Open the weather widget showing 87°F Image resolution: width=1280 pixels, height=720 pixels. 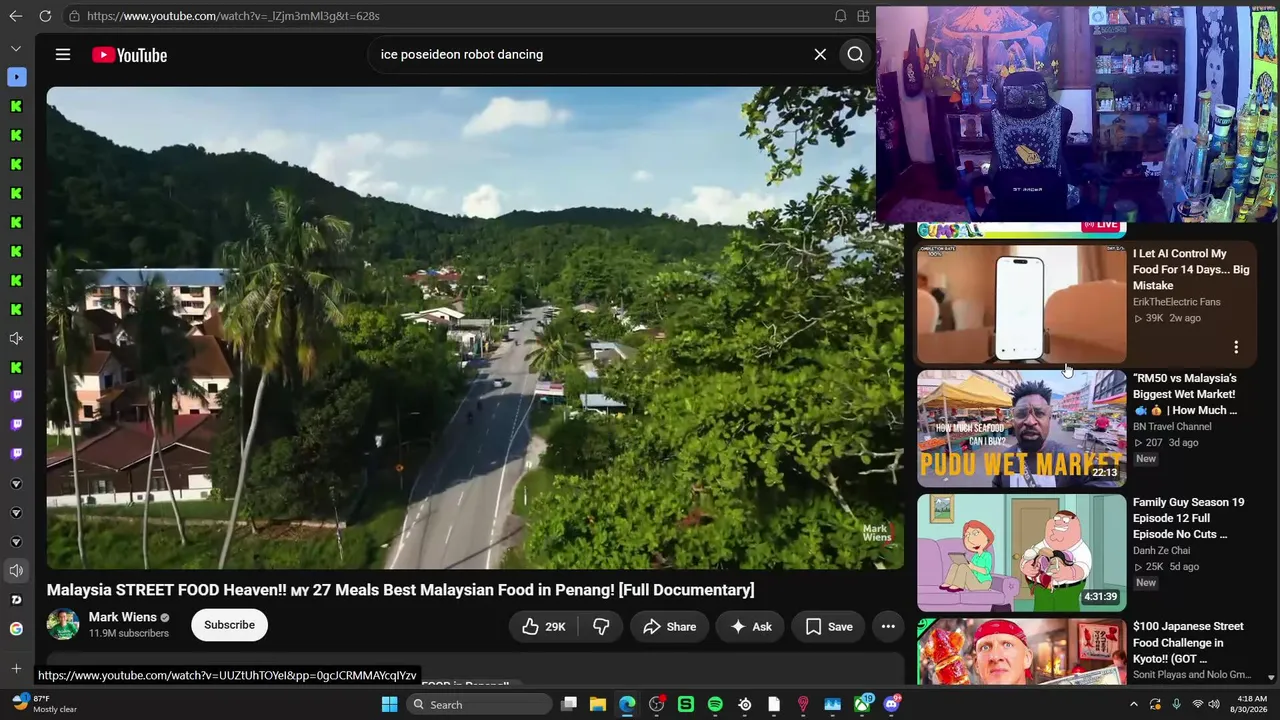[42, 704]
